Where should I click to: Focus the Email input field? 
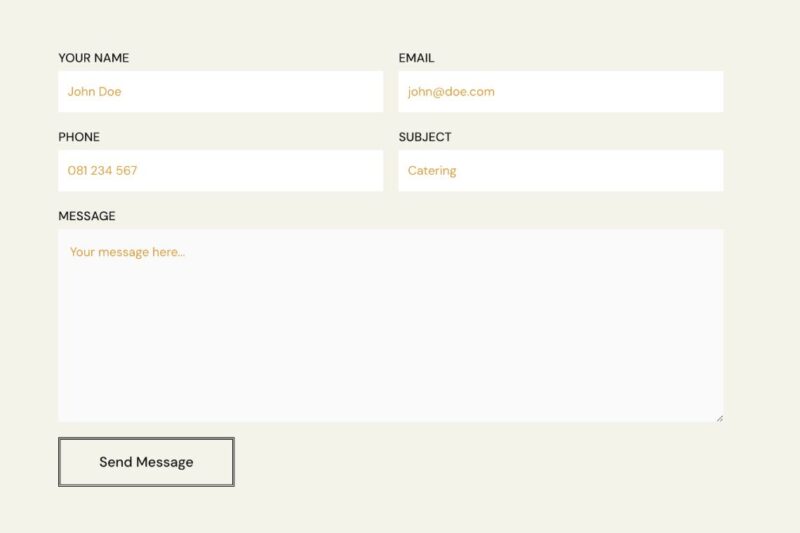click(x=560, y=91)
